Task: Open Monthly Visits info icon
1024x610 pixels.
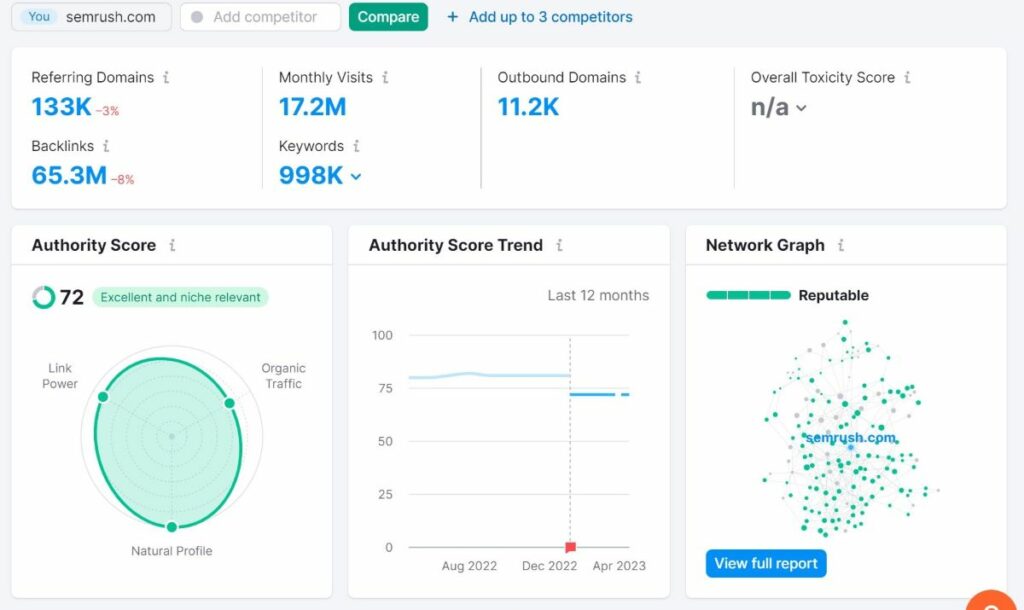Action: 385,77
